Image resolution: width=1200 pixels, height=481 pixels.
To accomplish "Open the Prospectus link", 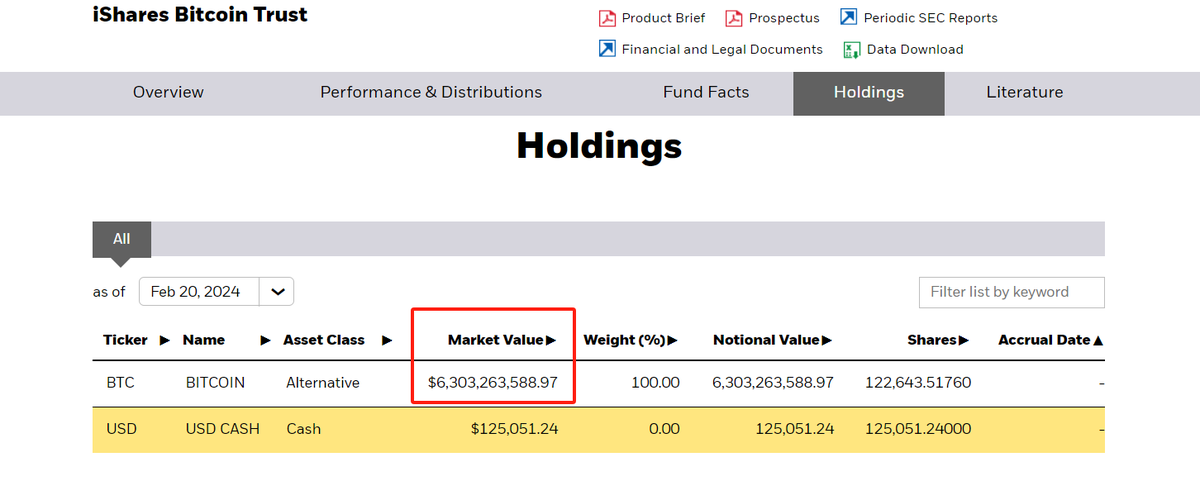I will tap(784, 18).
